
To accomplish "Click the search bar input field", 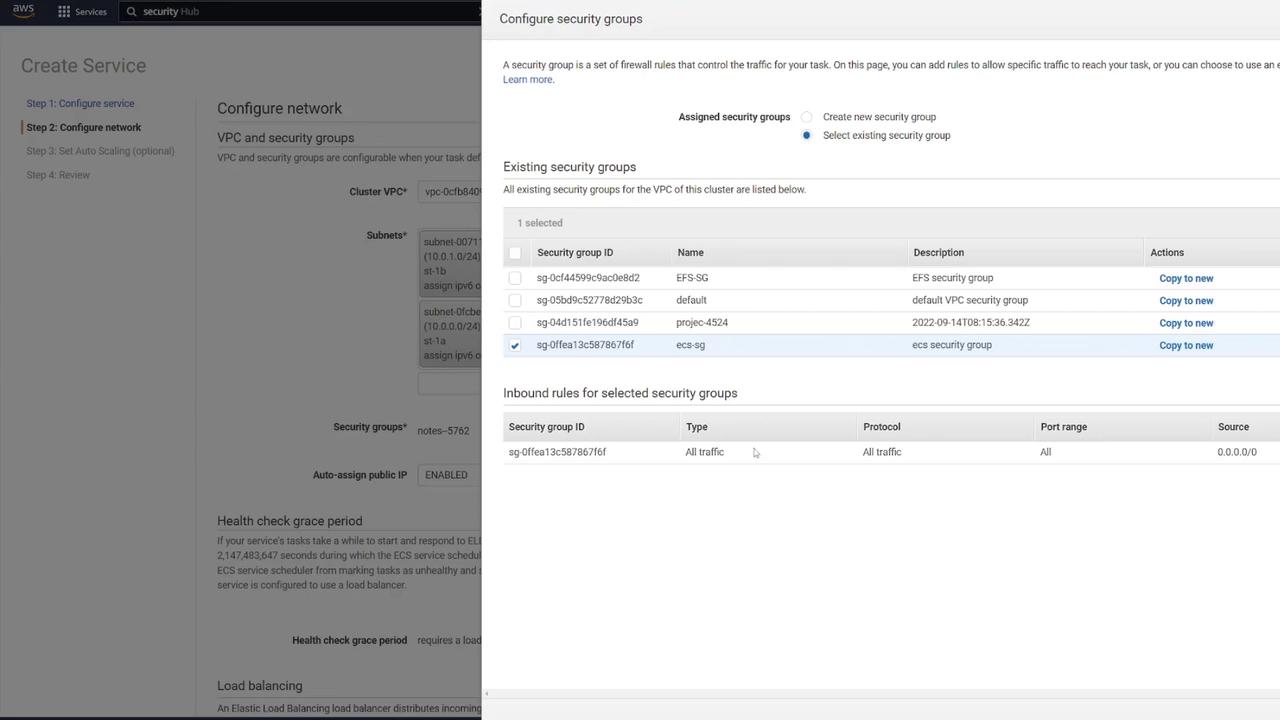I will [x=300, y=12].
